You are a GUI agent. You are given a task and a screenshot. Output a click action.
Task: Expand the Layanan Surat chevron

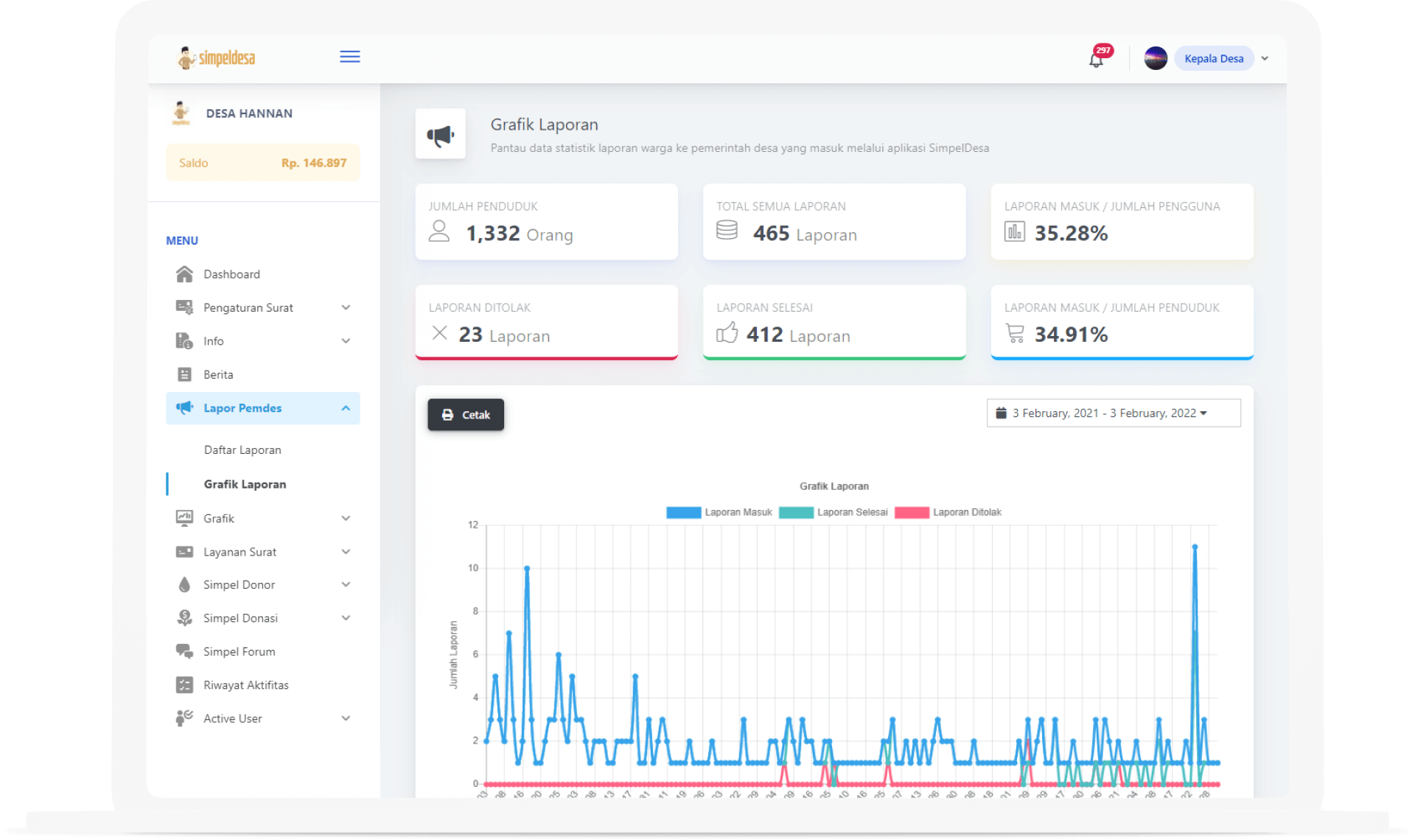346,551
